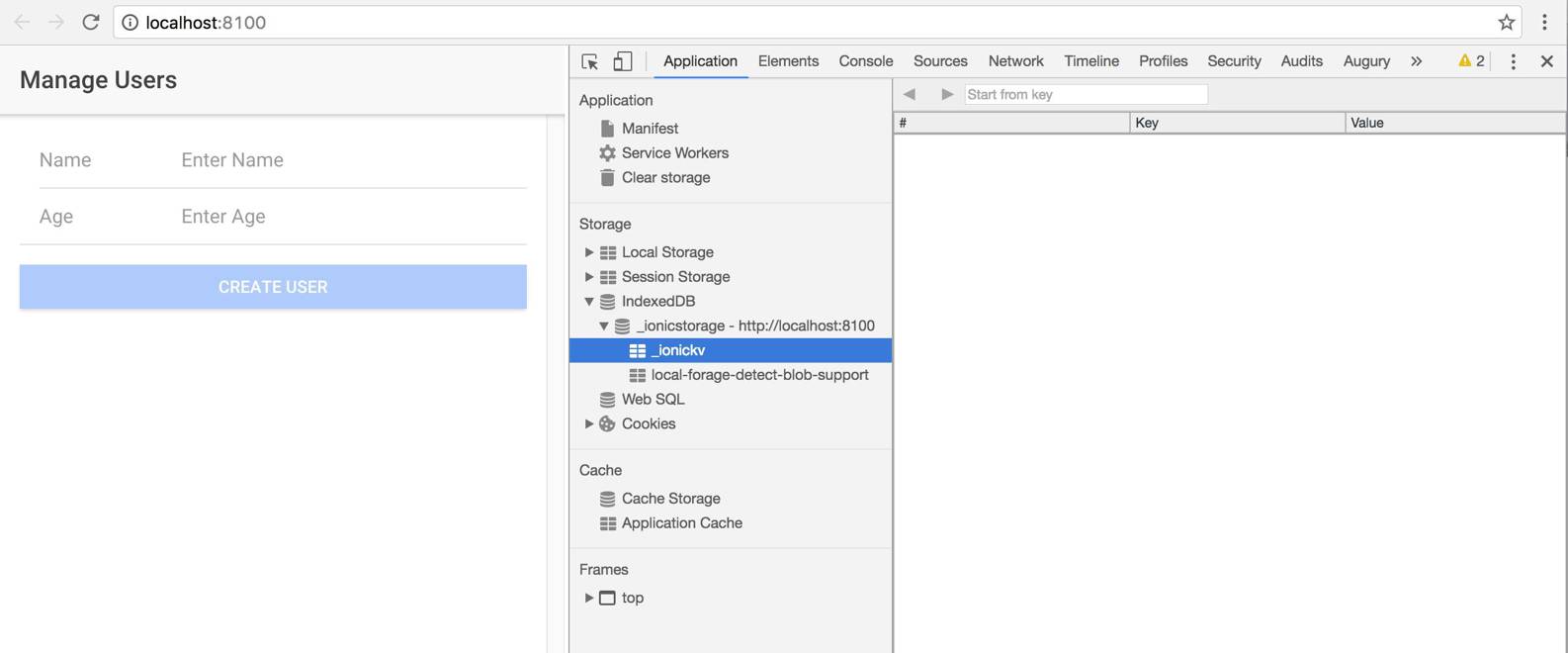
Task: Show previous page of IndexedDB entries
Action: click(x=910, y=94)
